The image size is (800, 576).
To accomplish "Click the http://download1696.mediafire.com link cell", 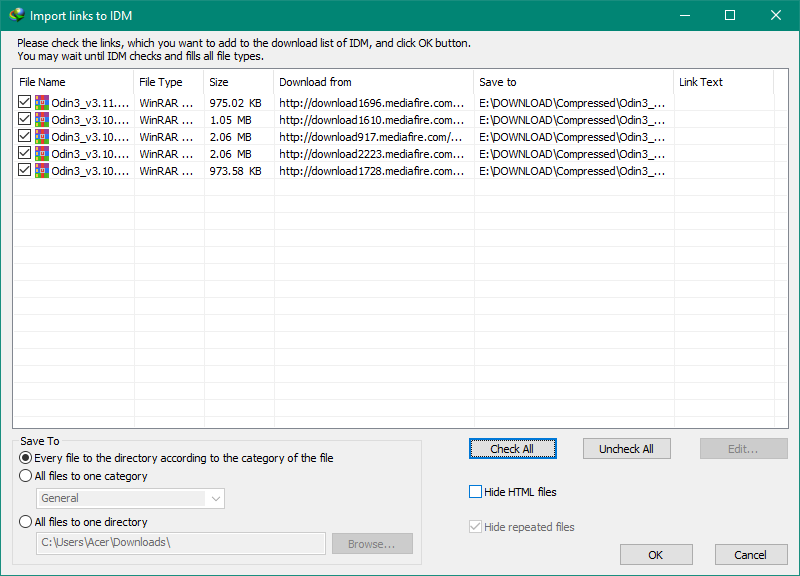I will point(371,103).
